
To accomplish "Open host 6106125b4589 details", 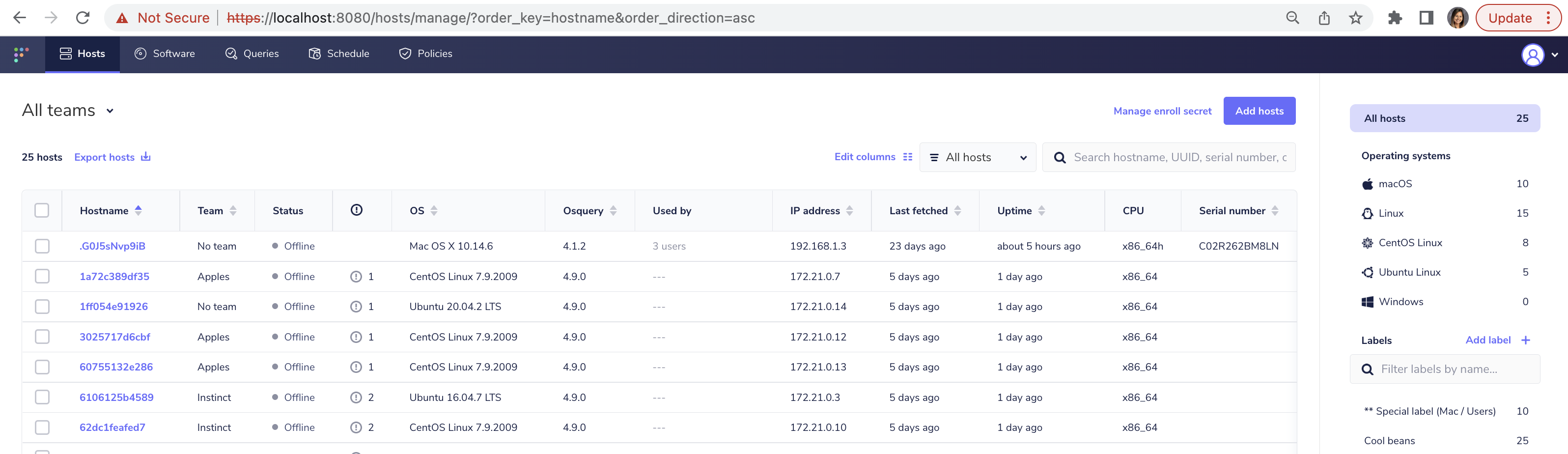I will point(116,397).
